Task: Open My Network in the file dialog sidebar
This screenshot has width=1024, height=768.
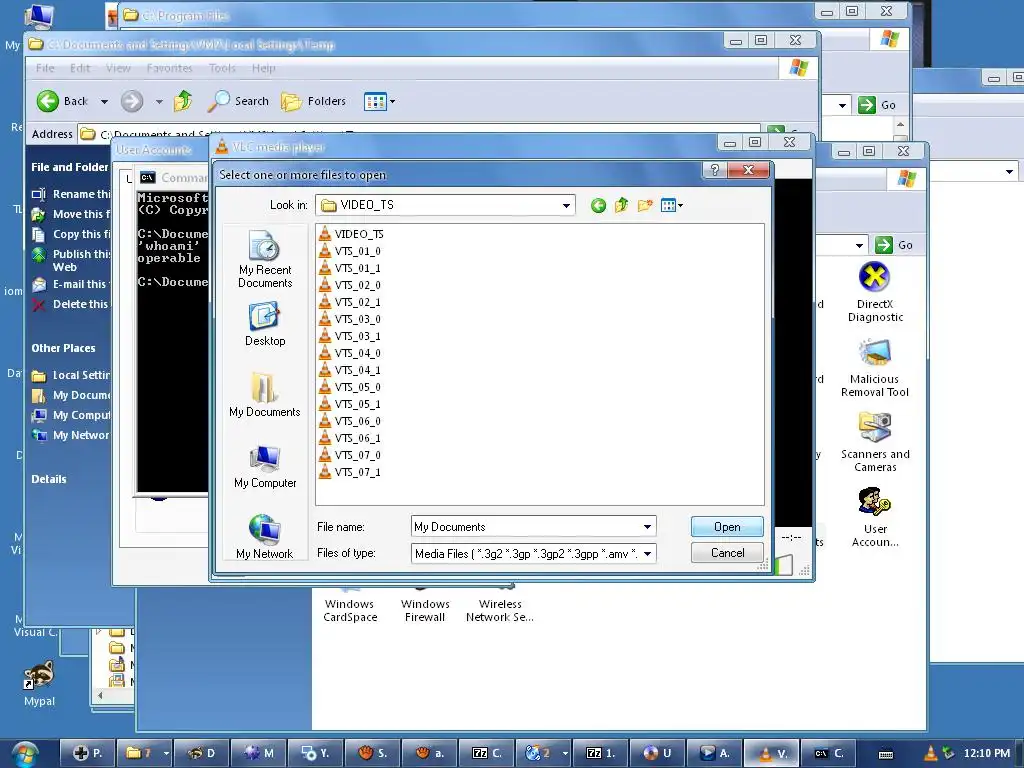Action: tap(264, 537)
